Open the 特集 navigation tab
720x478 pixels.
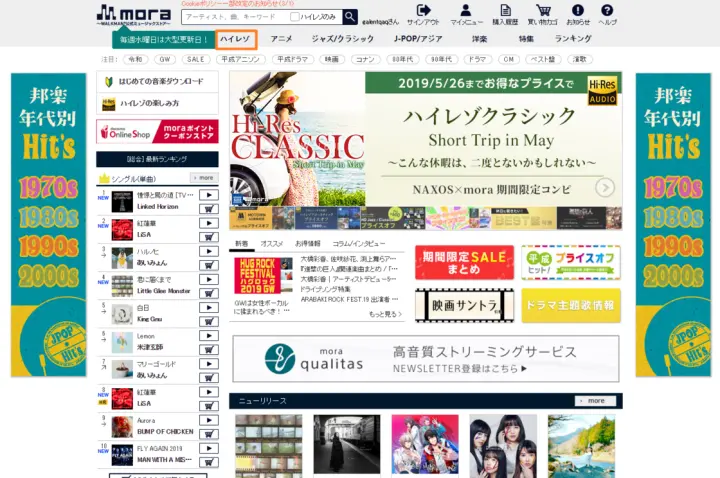(x=526, y=39)
